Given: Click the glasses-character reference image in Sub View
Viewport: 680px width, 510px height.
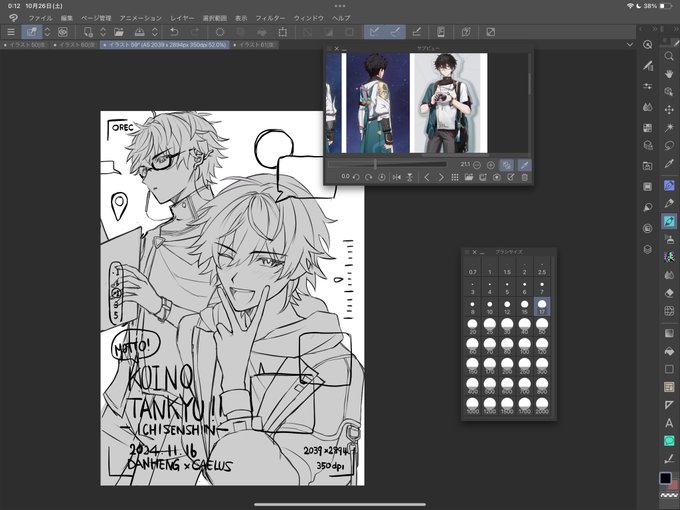Looking at the screenshot, I should click(x=448, y=103).
